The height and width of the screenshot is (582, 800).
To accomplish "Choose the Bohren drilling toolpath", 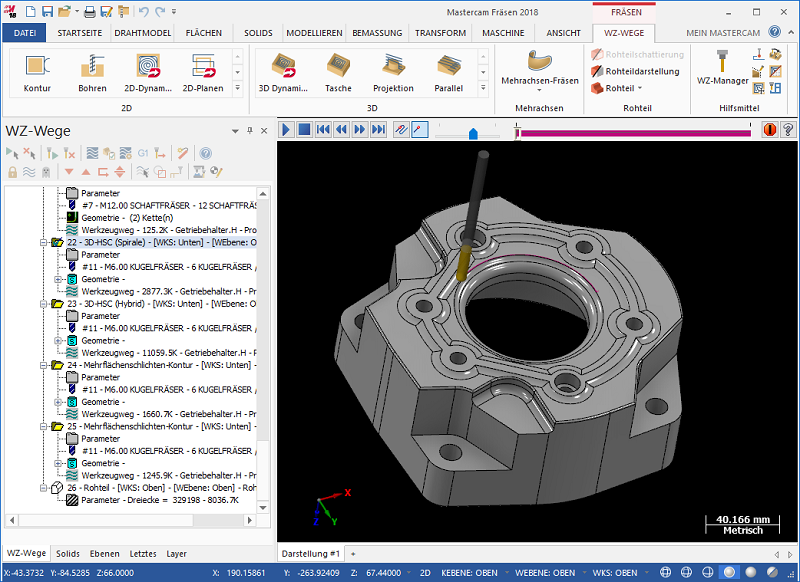I will [92, 73].
